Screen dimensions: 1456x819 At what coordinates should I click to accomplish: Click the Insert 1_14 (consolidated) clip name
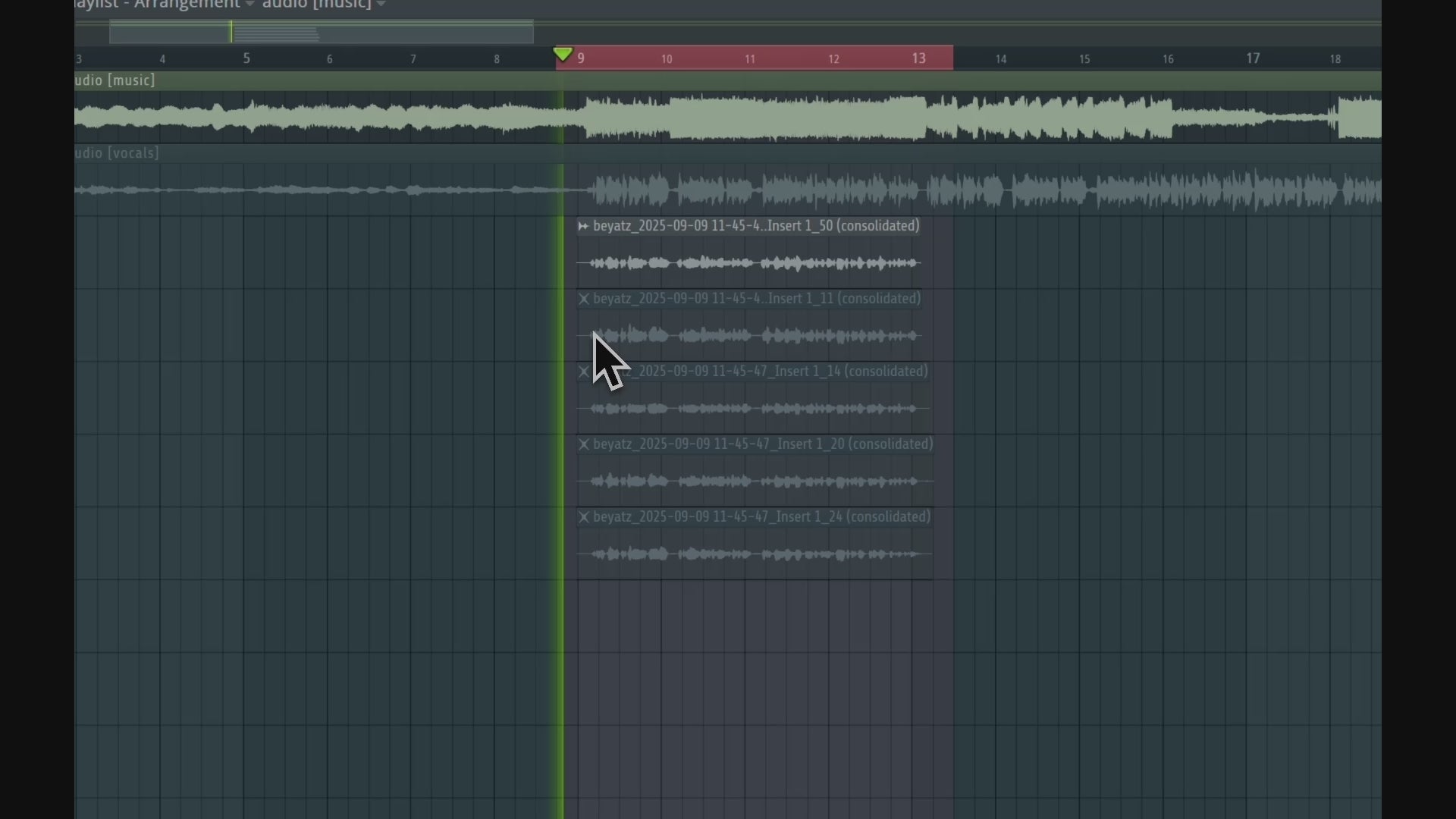(x=761, y=372)
